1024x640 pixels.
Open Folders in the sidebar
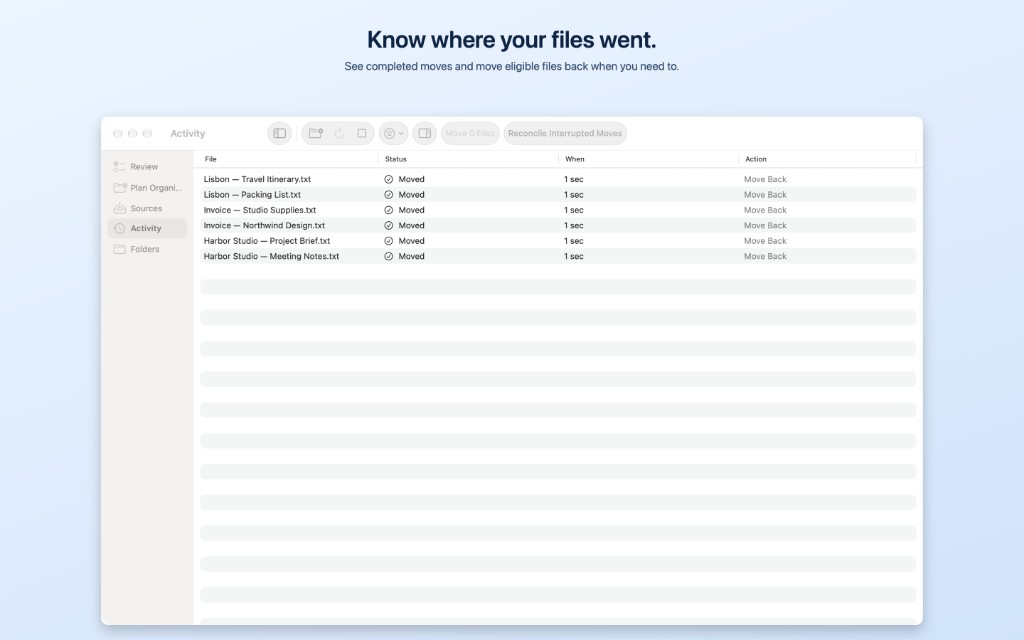tap(147, 249)
